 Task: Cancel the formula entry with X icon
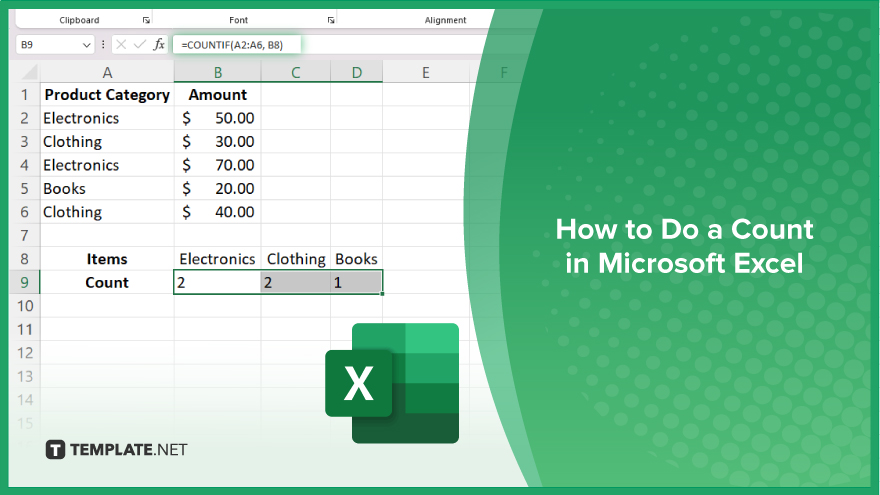coord(121,44)
